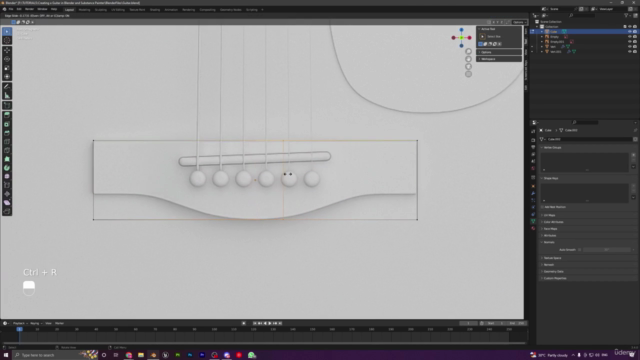
Task: Toggle Collection visibility eye icon
Action: 629,27
